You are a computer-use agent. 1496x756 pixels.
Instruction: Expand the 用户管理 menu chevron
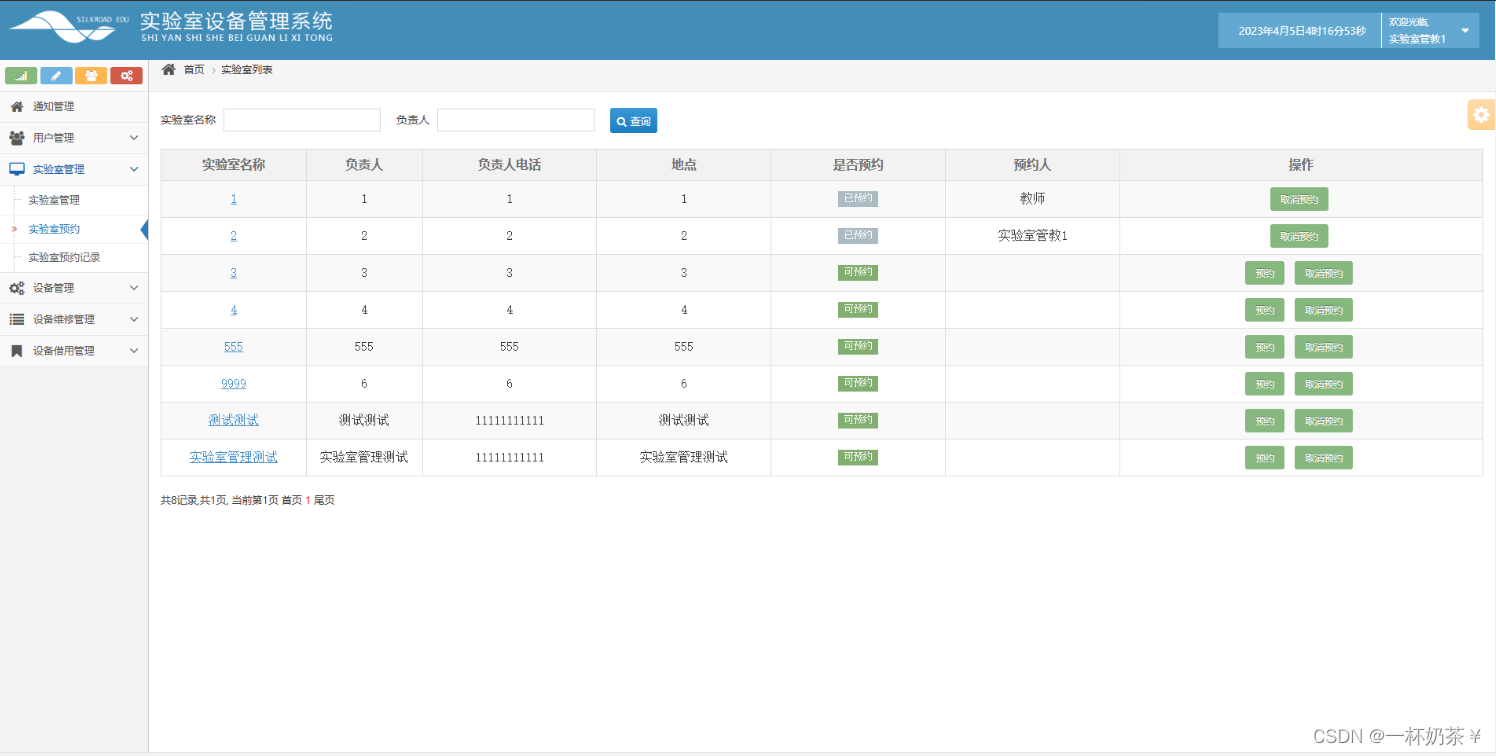coord(134,138)
